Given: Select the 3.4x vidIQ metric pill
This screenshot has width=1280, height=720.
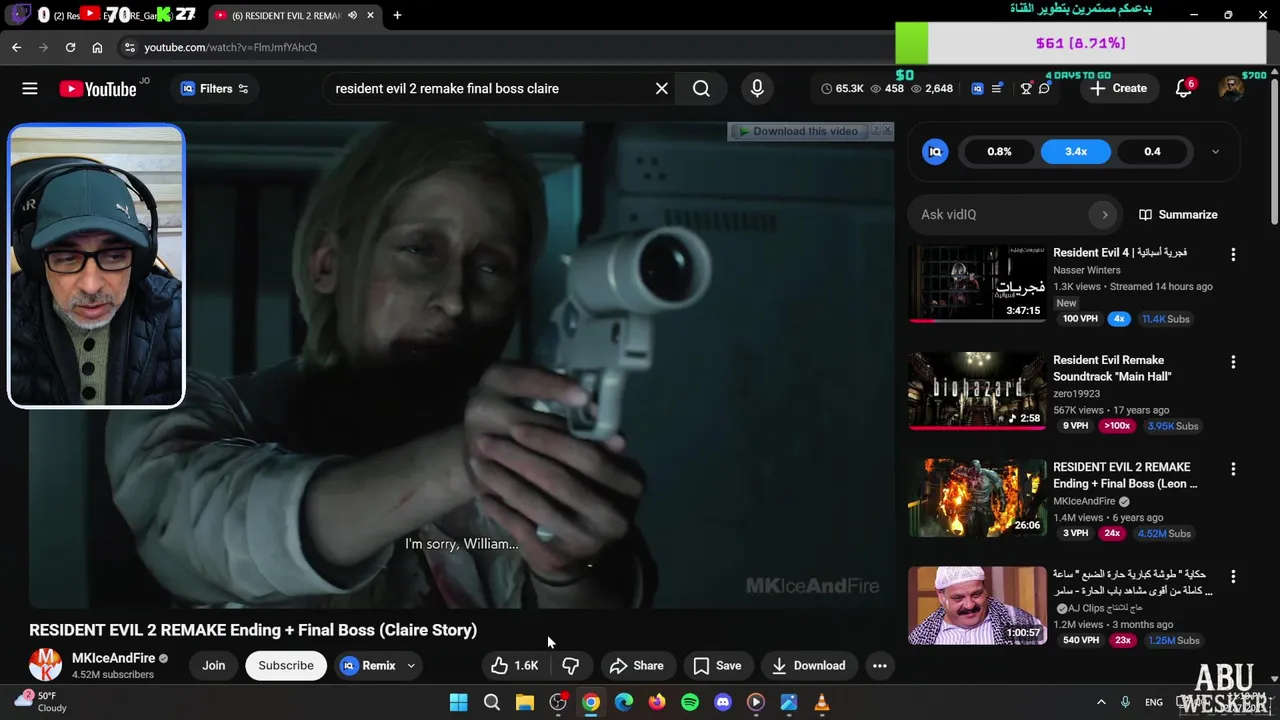Looking at the screenshot, I should [1076, 152].
